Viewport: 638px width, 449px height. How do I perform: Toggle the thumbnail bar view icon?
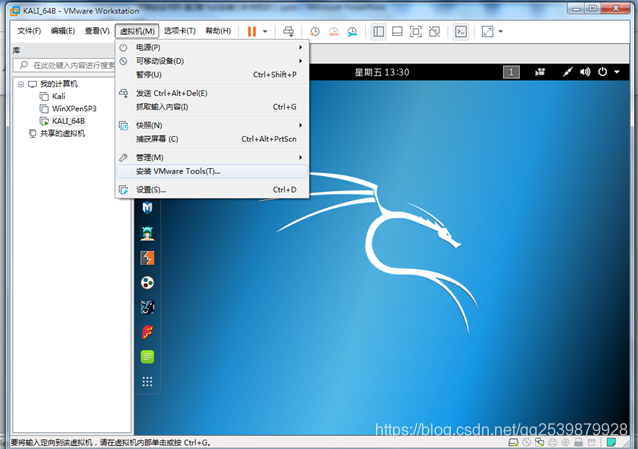tap(397, 31)
